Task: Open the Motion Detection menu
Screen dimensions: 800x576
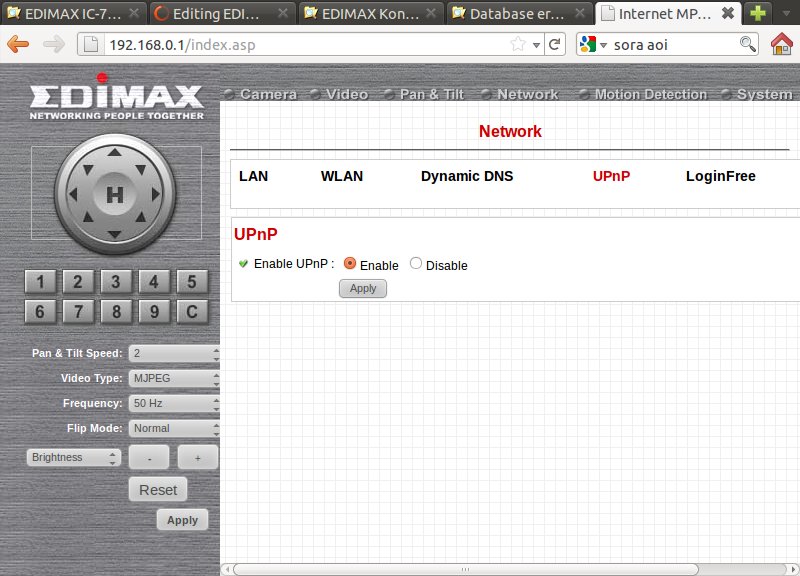Action: 651,94
